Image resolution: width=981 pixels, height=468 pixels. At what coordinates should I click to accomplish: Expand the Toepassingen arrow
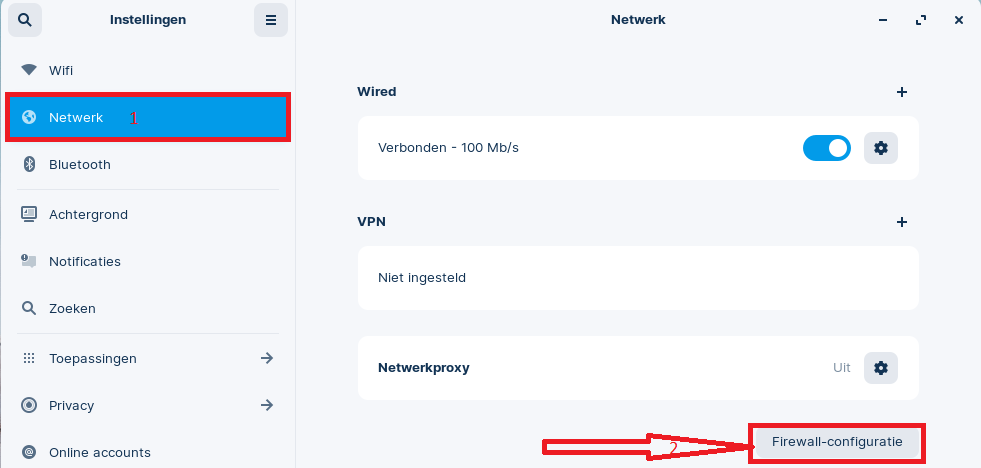pyautogui.click(x=267, y=358)
